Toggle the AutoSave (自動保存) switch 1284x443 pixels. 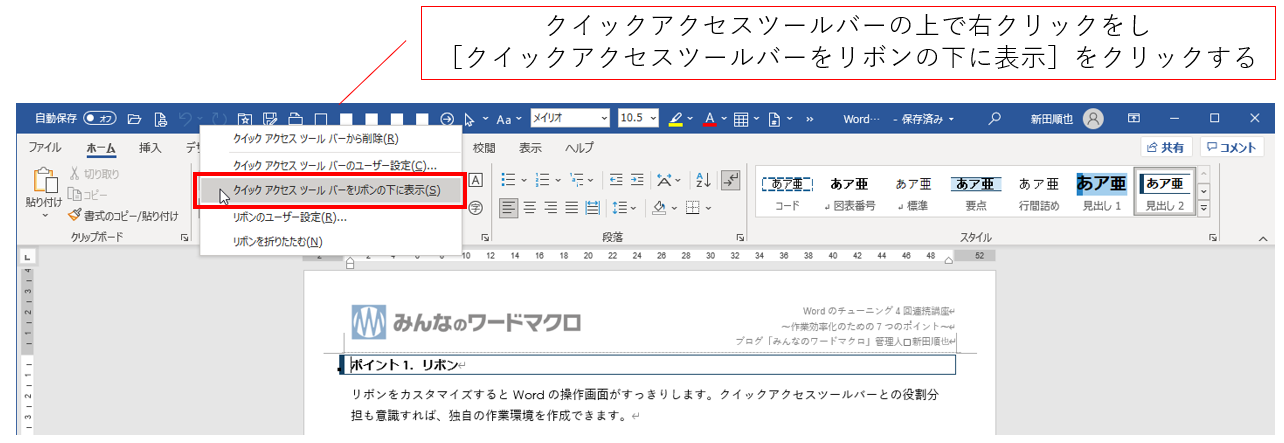pos(99,118)
